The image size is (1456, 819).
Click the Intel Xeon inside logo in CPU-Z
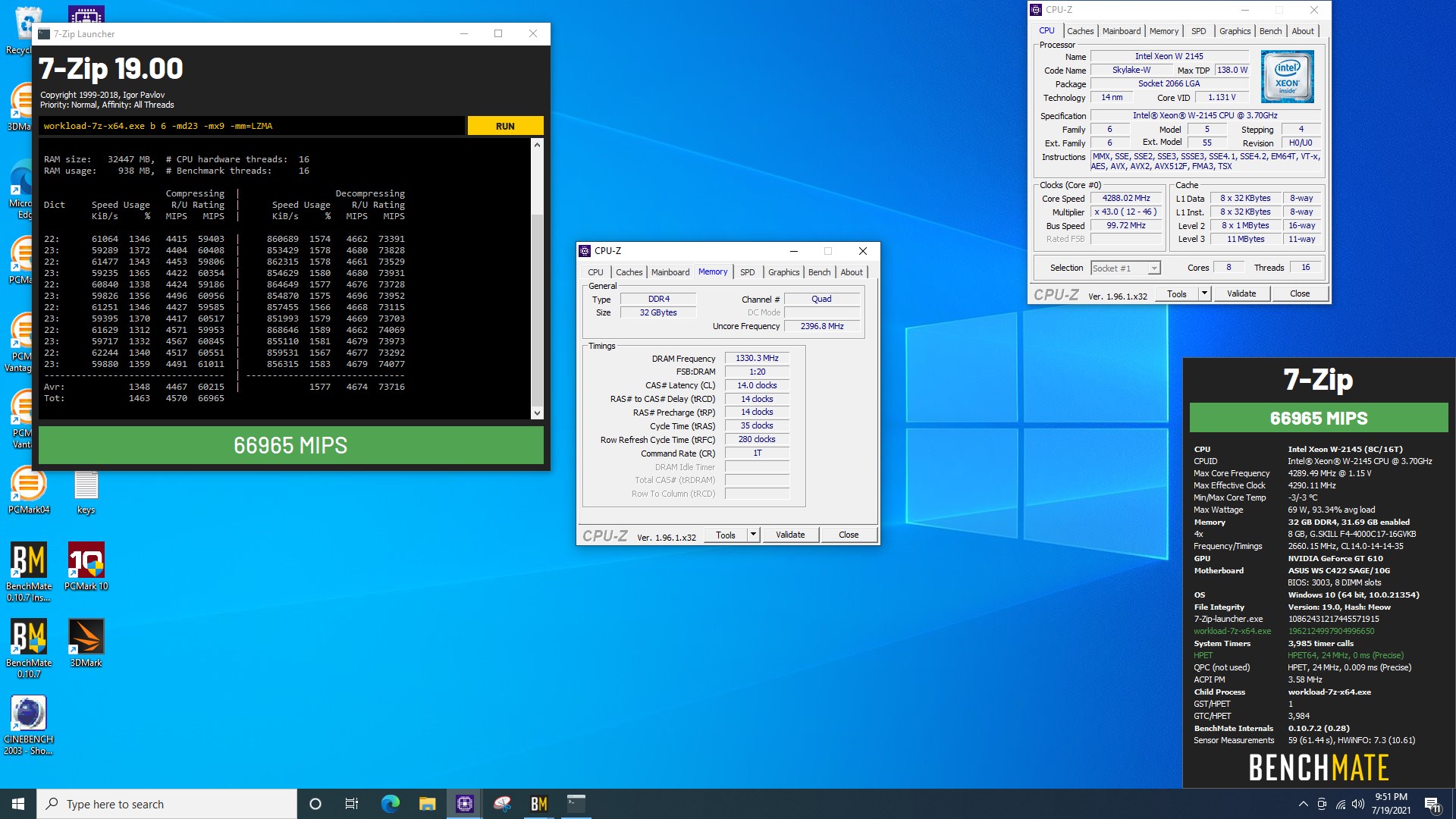point(1287,77)
